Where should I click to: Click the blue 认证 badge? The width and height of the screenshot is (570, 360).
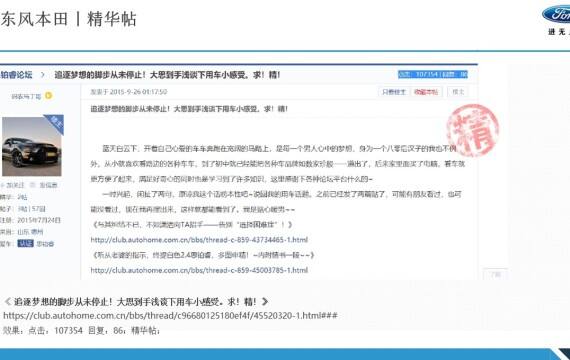25,243
